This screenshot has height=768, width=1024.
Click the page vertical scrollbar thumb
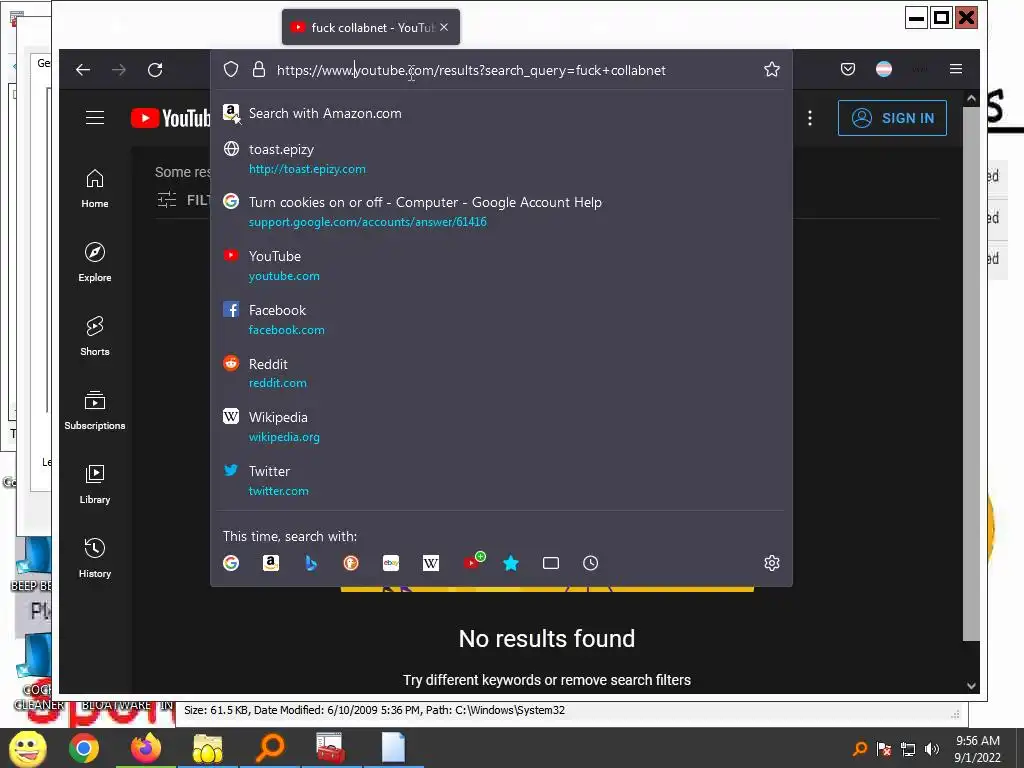click(971, 372)
